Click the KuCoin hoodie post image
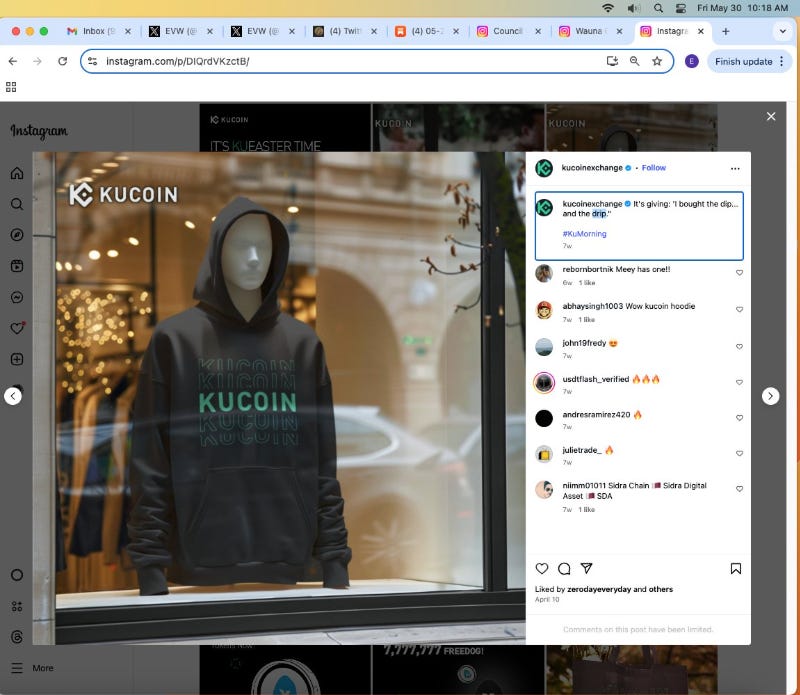The width and height of the screenshot is (800, 695). 279,398
